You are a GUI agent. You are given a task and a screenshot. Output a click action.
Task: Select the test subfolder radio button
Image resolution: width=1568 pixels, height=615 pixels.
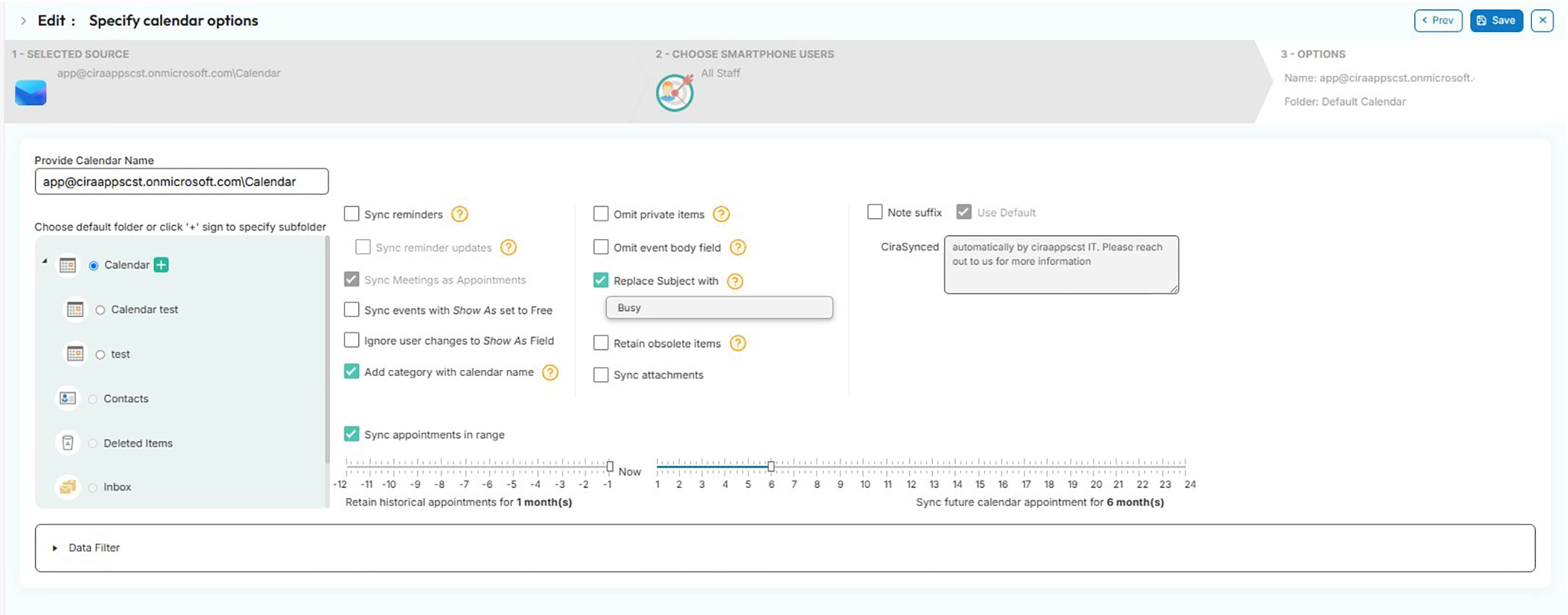[x=100, y=355]
